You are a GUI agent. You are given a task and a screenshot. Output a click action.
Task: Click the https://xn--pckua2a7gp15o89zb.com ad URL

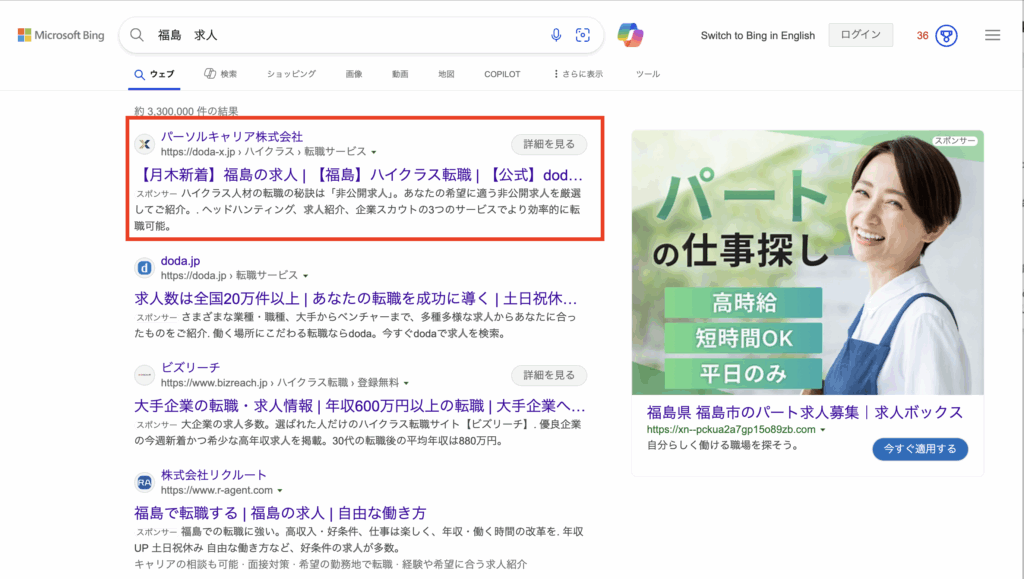pos(731,430)
